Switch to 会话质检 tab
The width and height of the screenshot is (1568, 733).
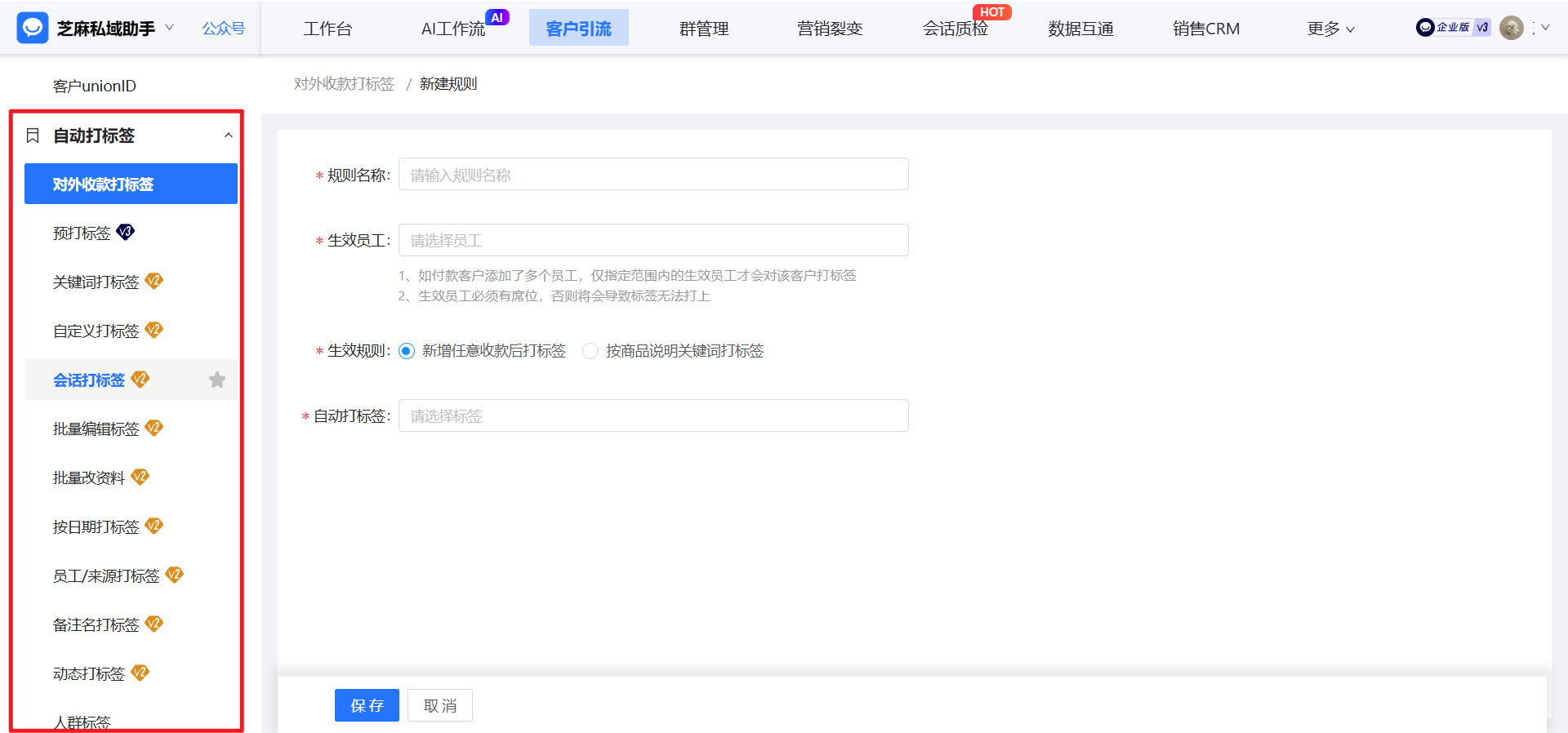point(955,29)
